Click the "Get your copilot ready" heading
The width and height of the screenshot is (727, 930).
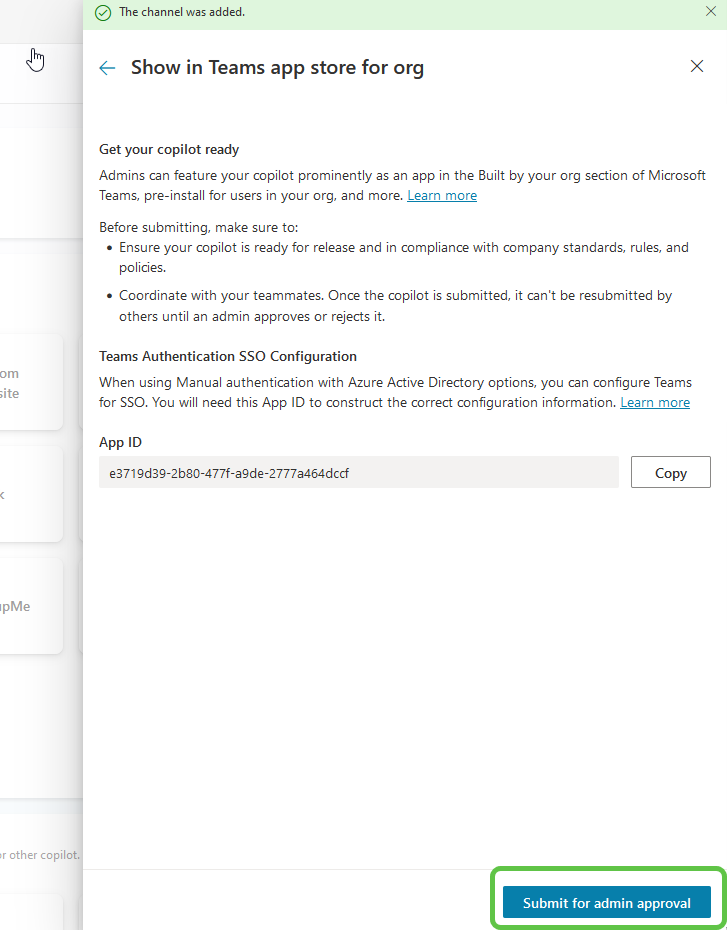point(169,150)
